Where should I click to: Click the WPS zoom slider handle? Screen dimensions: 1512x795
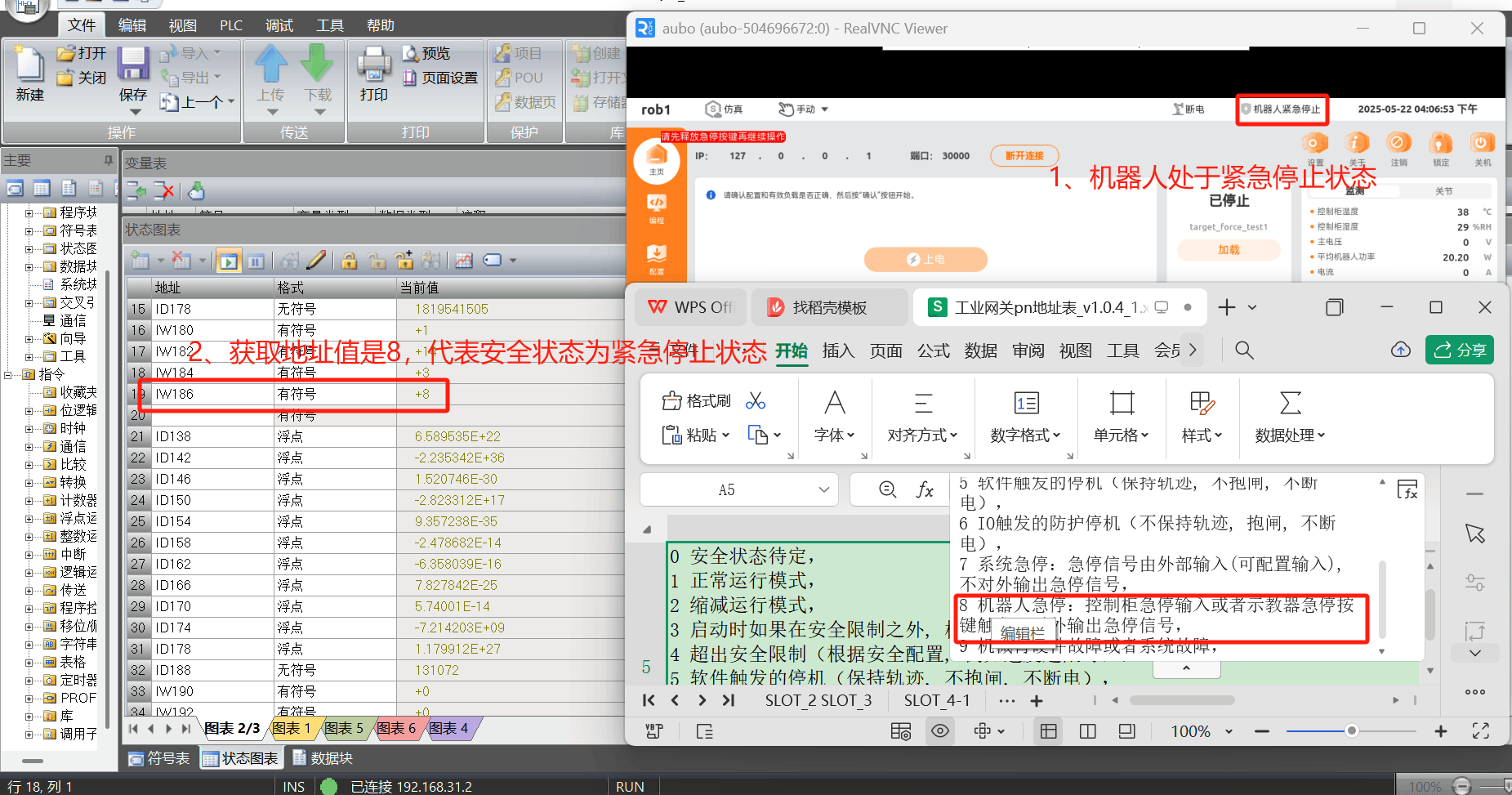[1352, 730]
